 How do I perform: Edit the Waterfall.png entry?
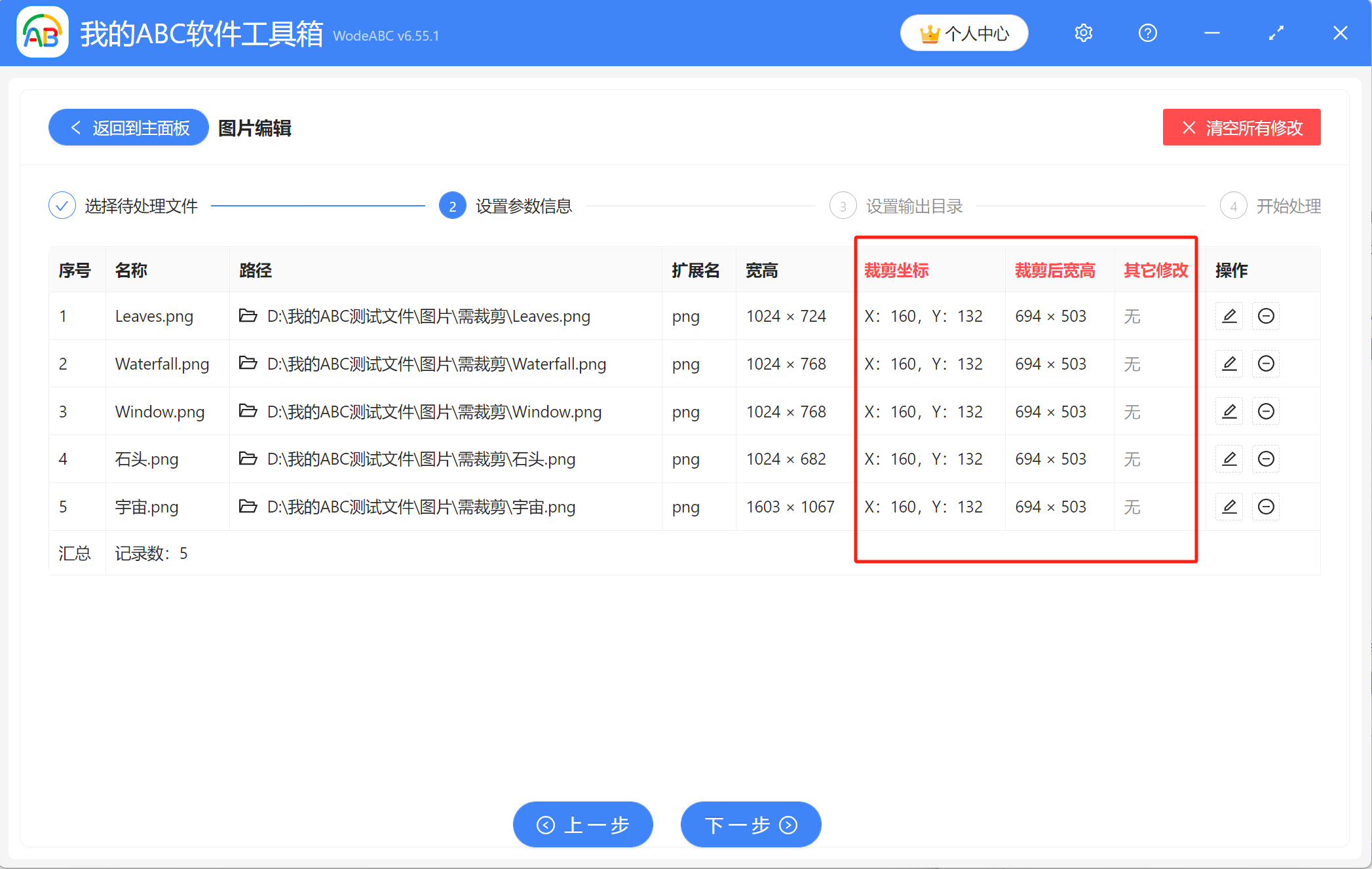[1229, 364]
